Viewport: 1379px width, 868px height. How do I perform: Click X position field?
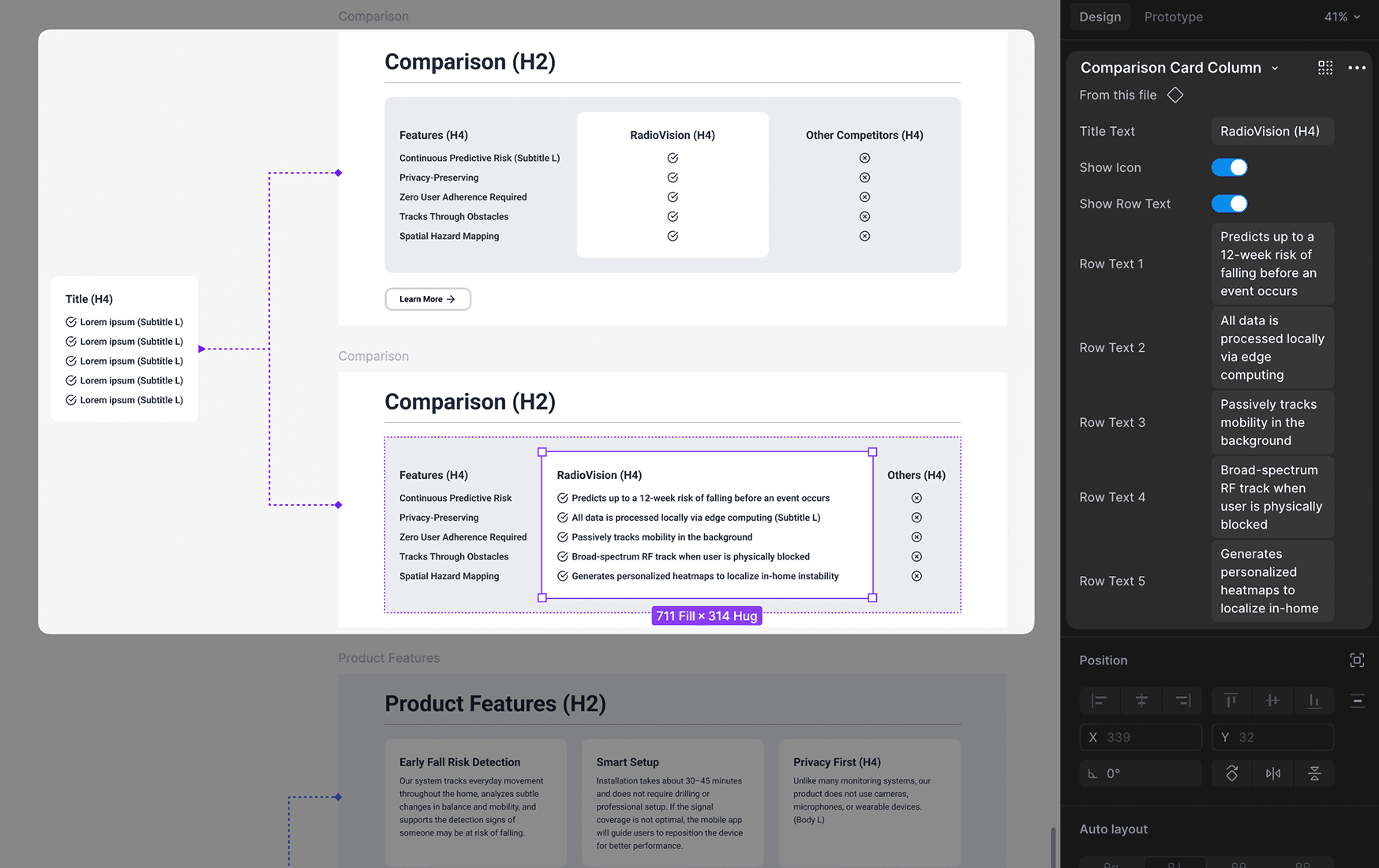coord(1141,737)
